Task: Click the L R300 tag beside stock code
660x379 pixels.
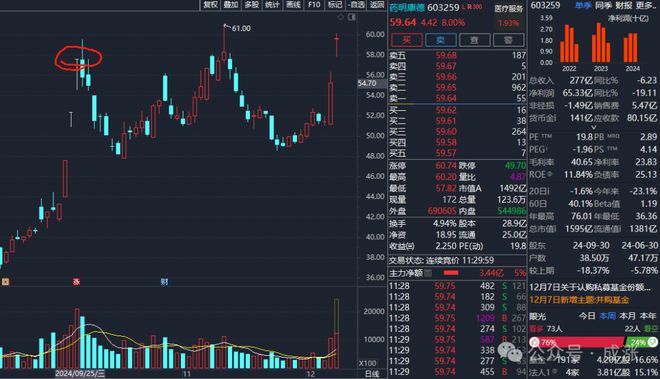Action: pos(472,7)
